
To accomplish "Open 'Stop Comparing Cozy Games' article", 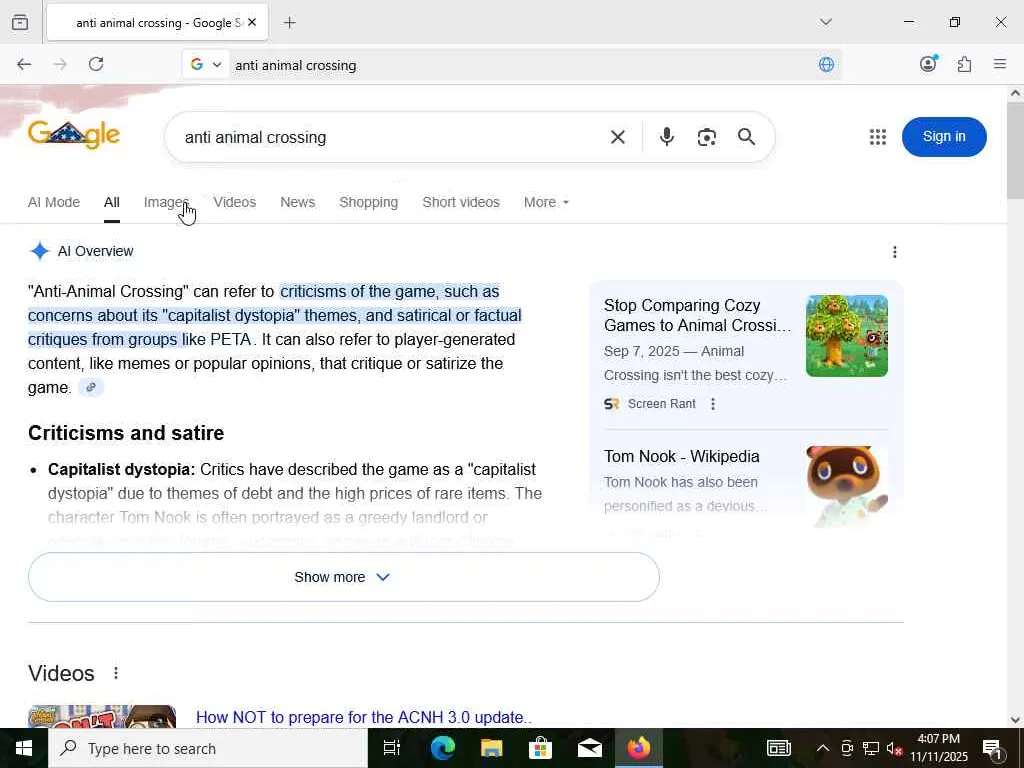I will pyautogui.click(x=697, y=315).
